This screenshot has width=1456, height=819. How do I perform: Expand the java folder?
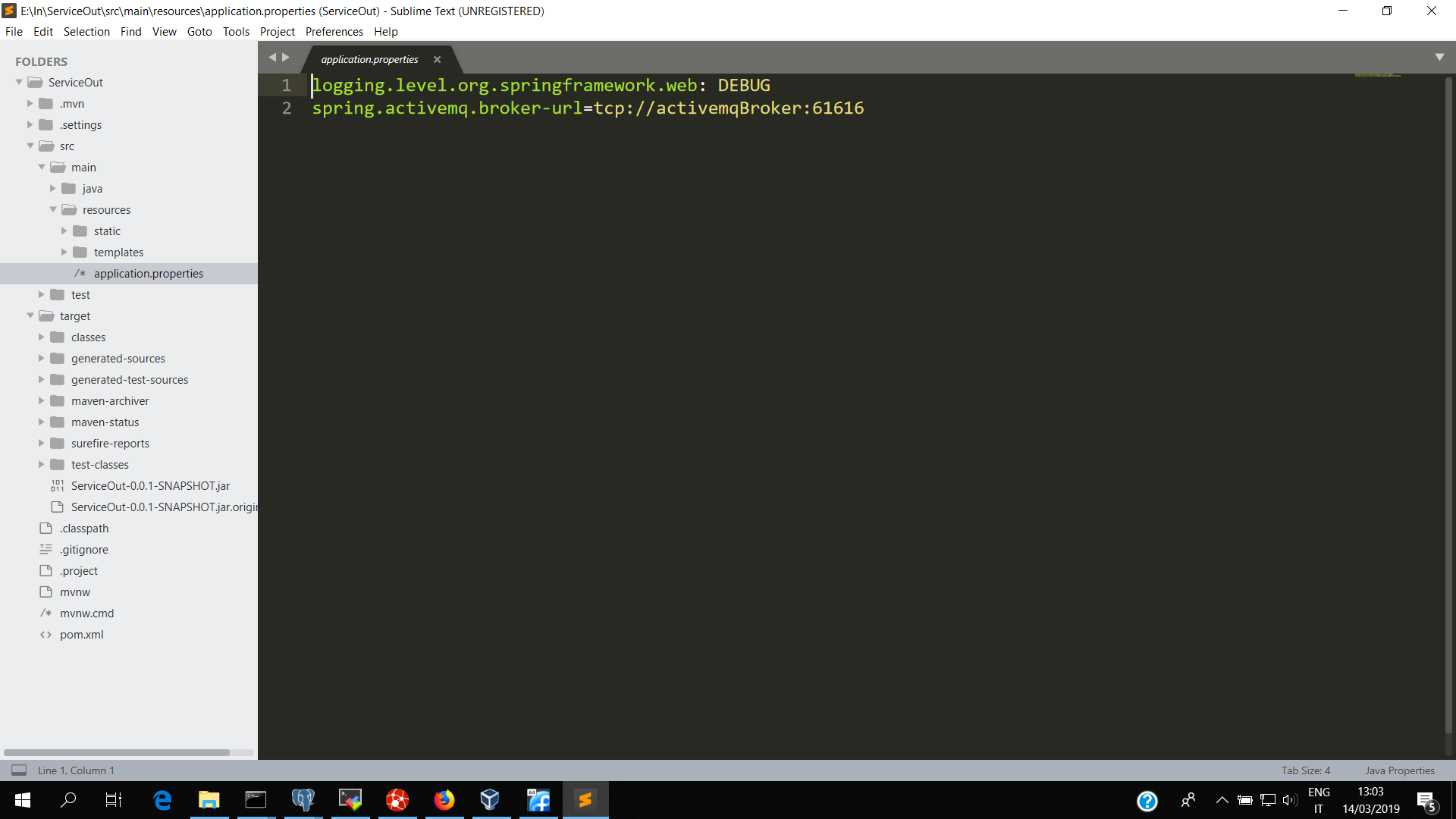coord(53,188)
